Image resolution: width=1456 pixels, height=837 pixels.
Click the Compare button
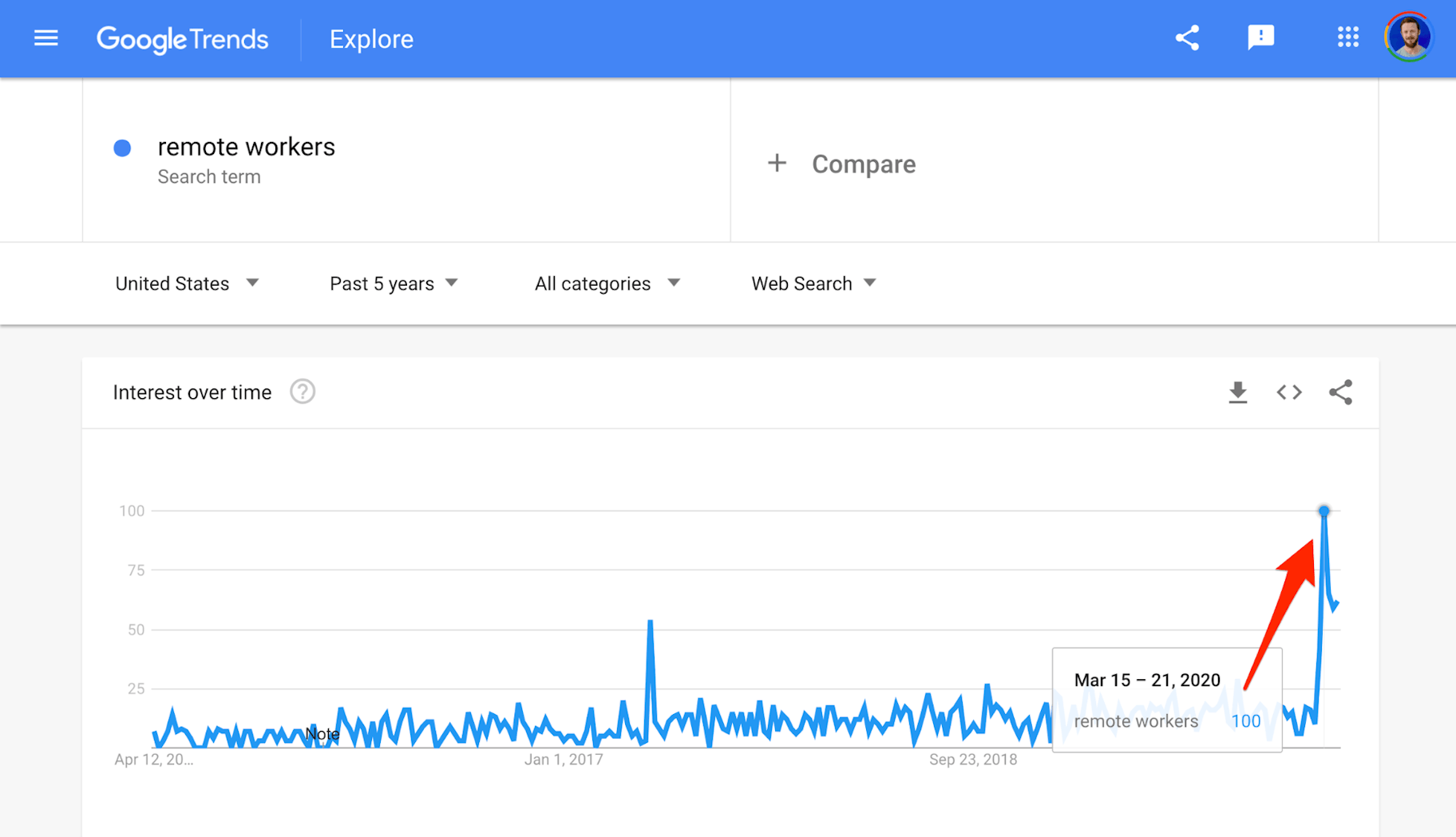point(842,164)
